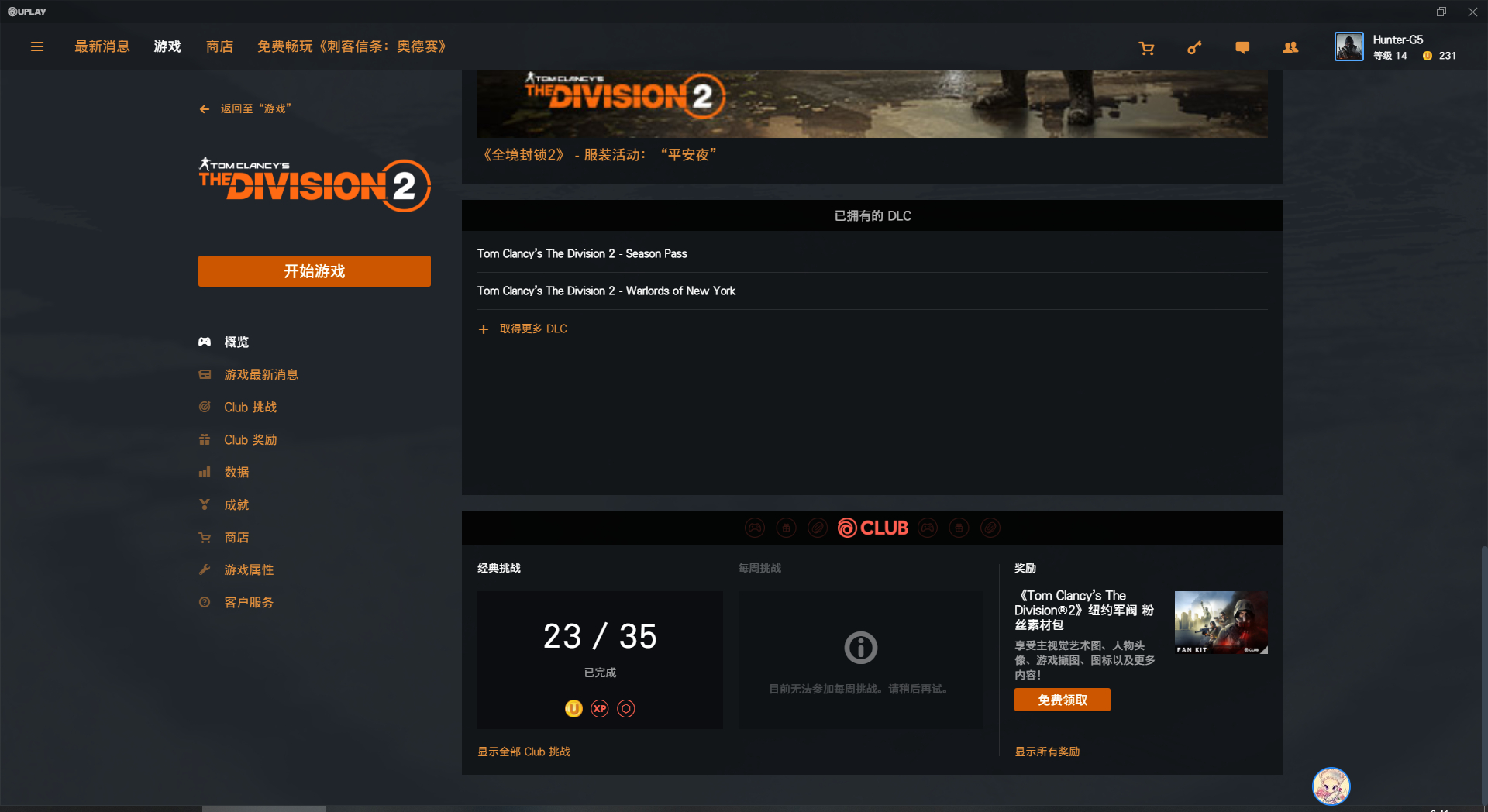Click the plus icon for 取得更多 DLC
Image resolution: width=1488 pixels, height=812 pixels.
[x=484, y=329]
